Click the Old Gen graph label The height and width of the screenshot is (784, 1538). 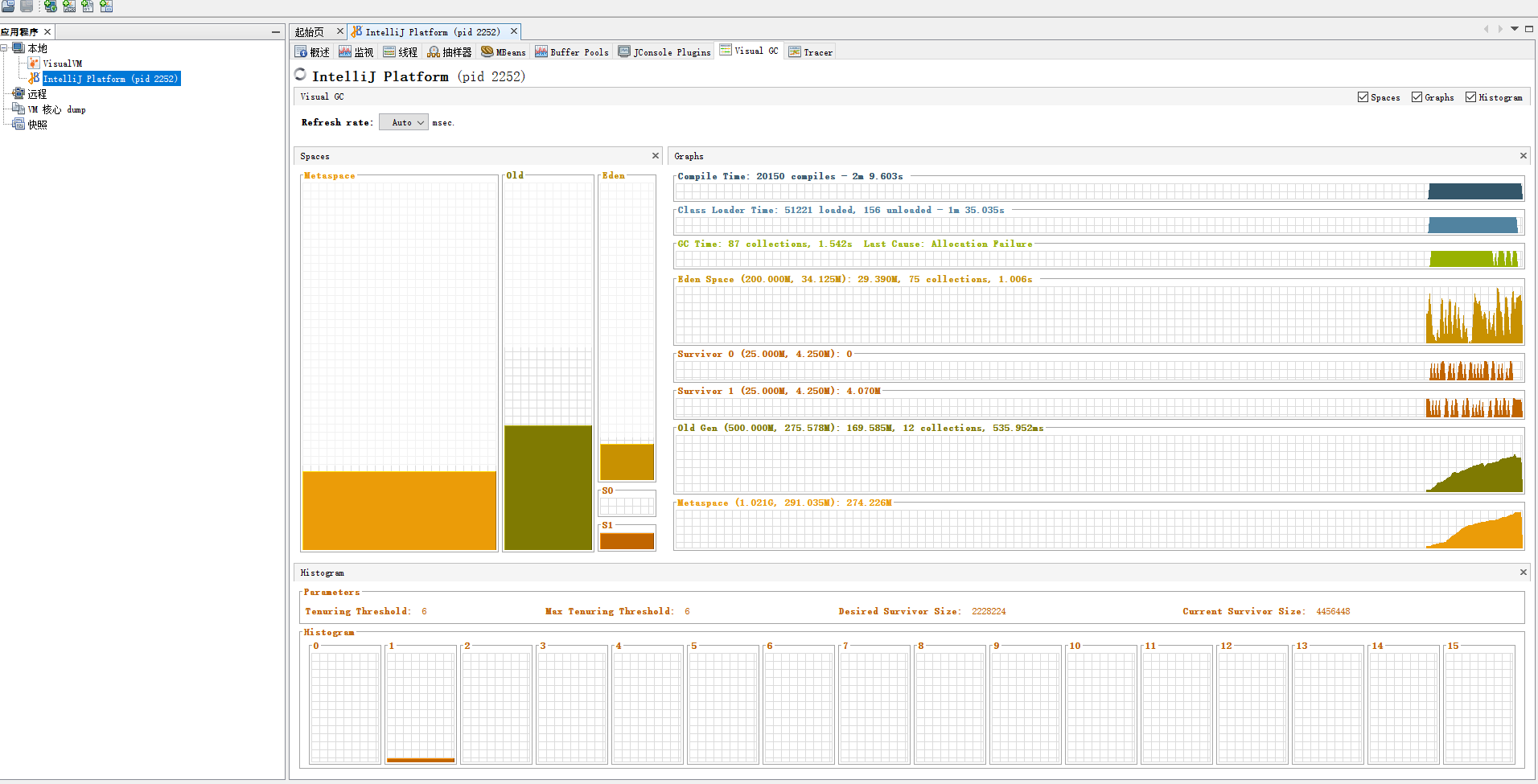(860, 428)
